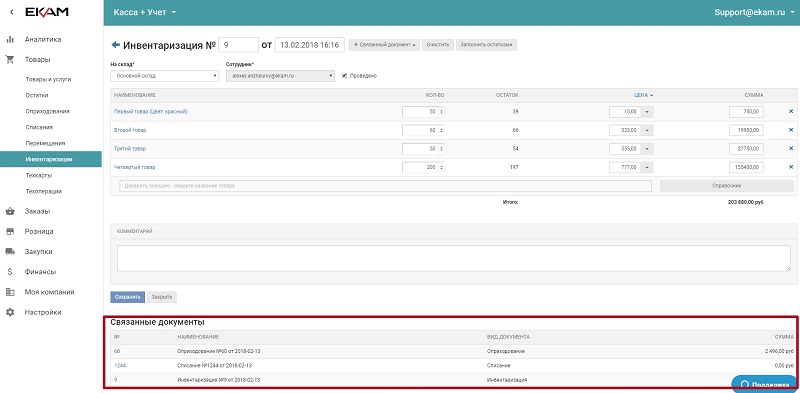The width and height of the screenshot is (800, 393).
Task: Click the Аналитика bar chart icon
Action: pos(10,39)
